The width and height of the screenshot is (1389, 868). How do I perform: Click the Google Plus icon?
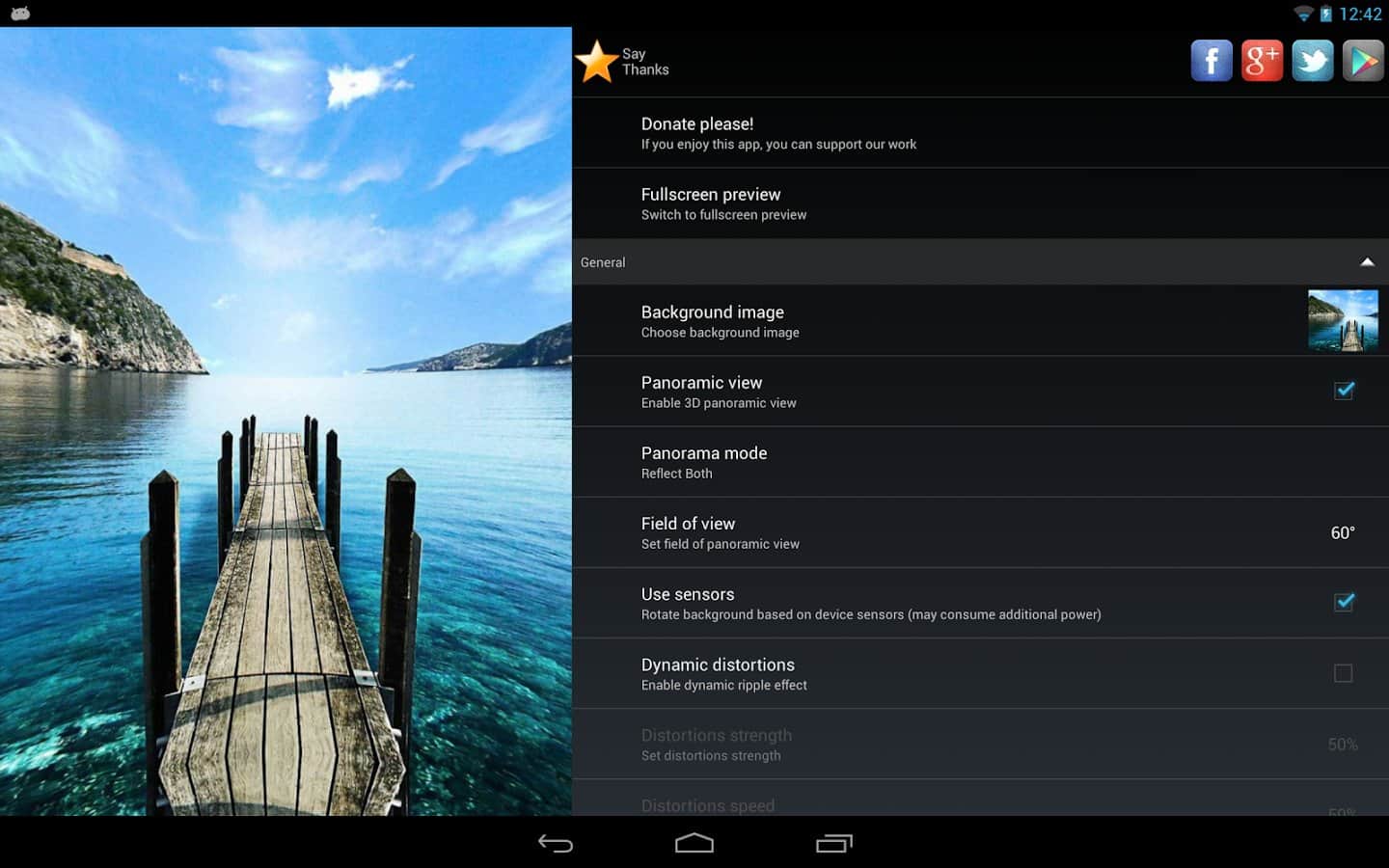click(x=1262, y=62)
